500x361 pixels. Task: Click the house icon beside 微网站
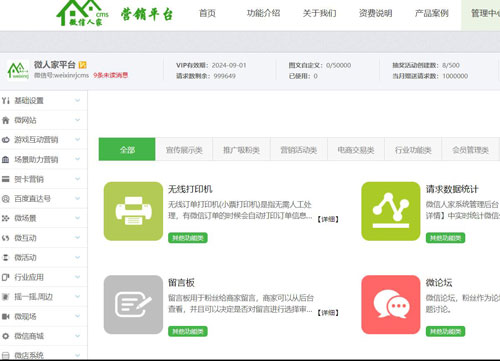point(6,120)
